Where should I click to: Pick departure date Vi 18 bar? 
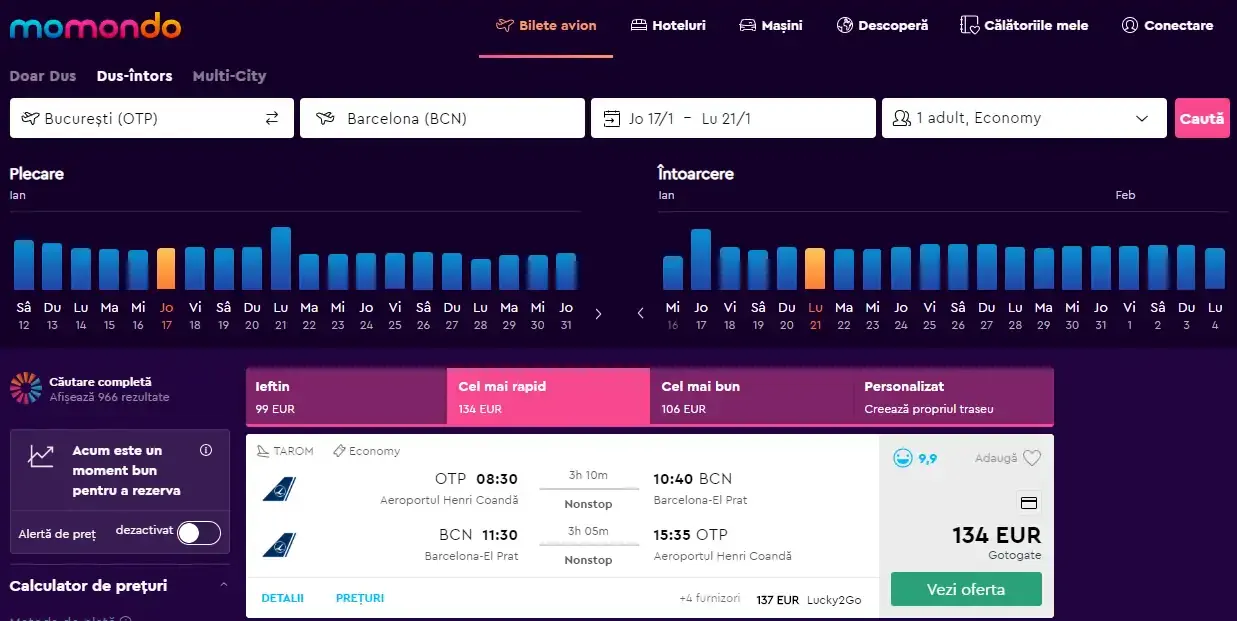point(195,269)
